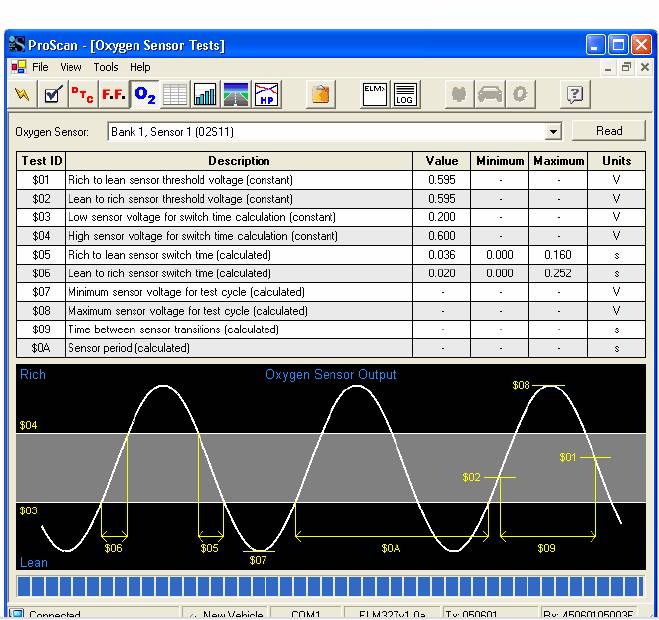This screenshot has height=620, width=659.
Task: Click the $0A period label on graph
Action: pos(391,548)
